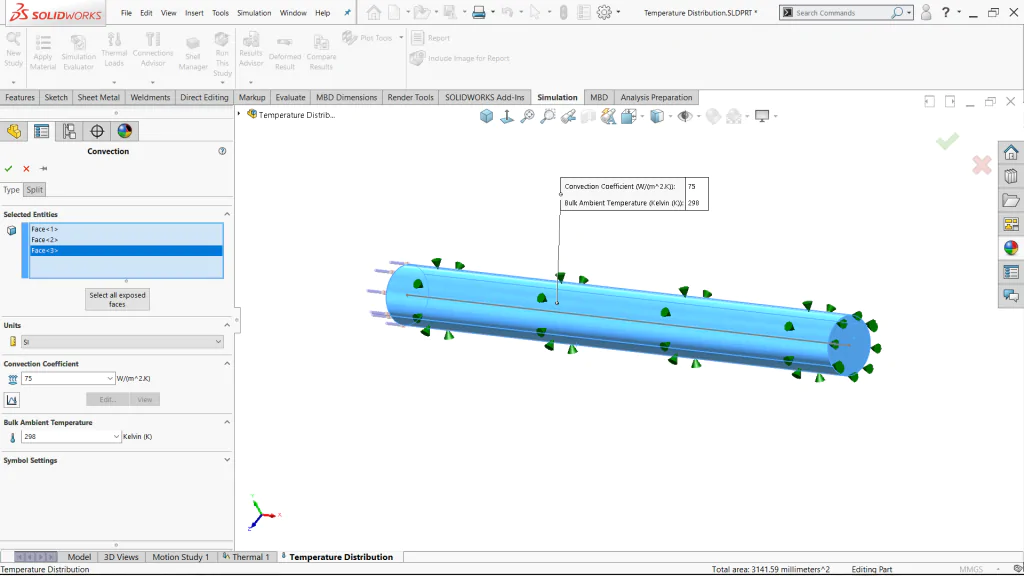Switch to the ConfigurationManager panel tab
1024x576 pixels.
tap(69, 131)
